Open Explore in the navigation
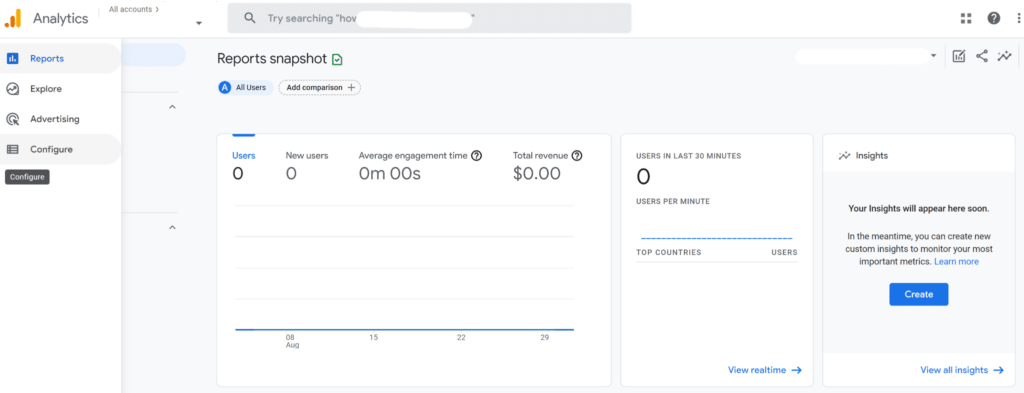The width and height of the screenshot is (1024, 393). pos(60,89)
